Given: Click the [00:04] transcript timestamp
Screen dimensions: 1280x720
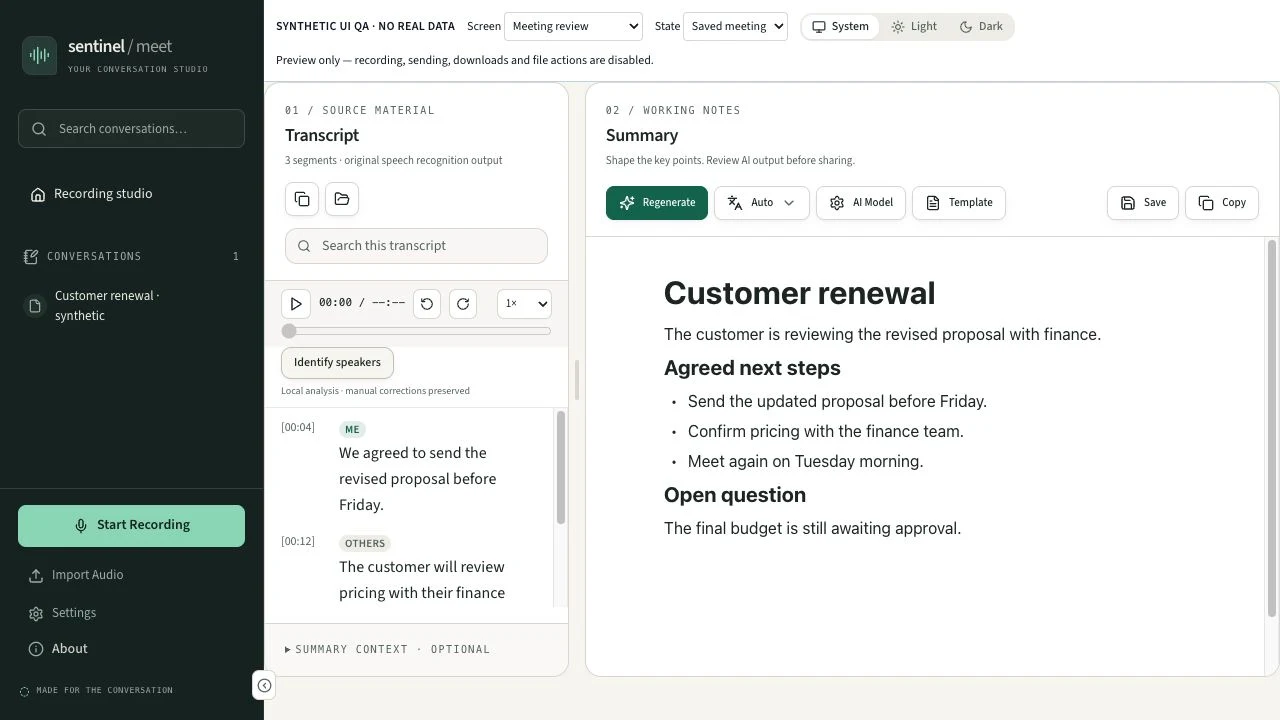Looking at the screenshot, I should coord(298,428).
